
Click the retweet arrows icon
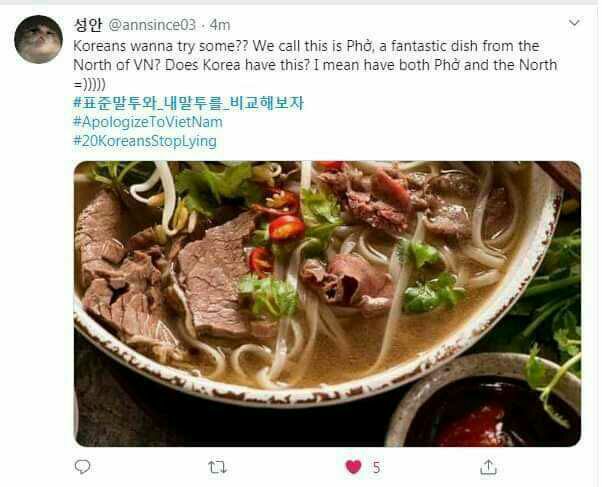point(217,467)
